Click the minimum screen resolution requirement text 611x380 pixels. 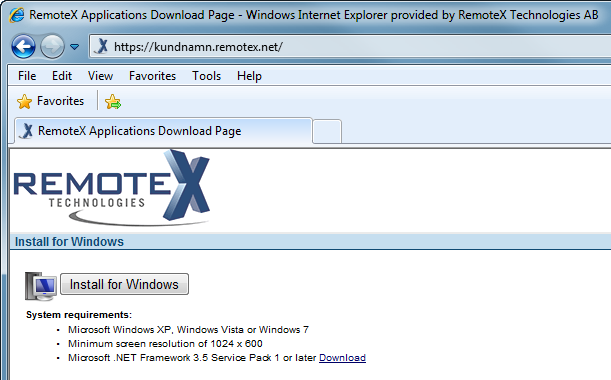pos(165,344)
